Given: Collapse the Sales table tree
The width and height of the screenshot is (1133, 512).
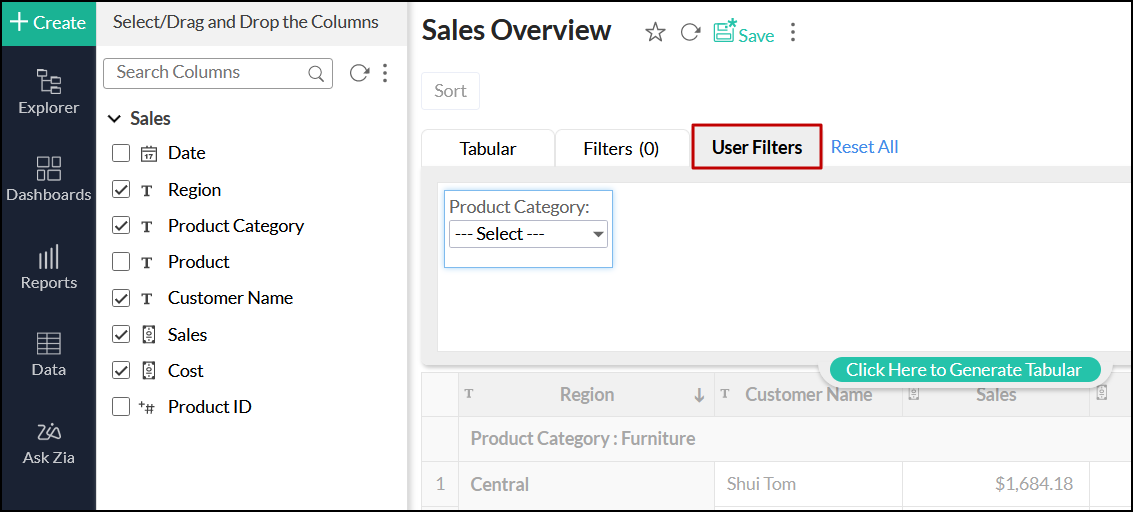Looking at the screenshot, I should coord(114,118).
